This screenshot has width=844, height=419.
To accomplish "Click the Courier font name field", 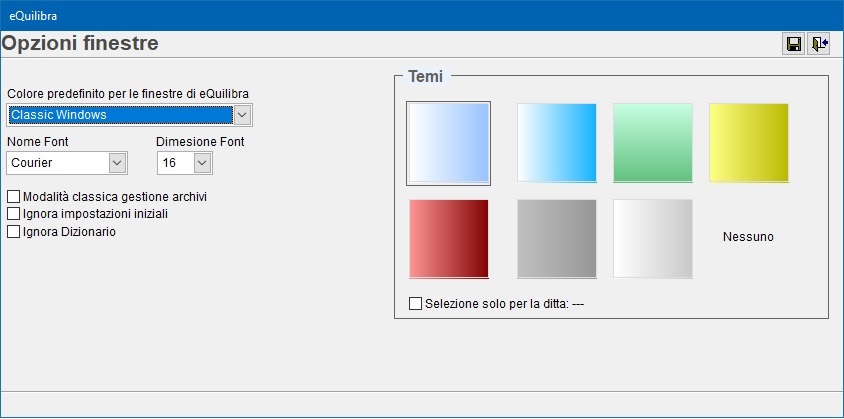I will point(57,163).
